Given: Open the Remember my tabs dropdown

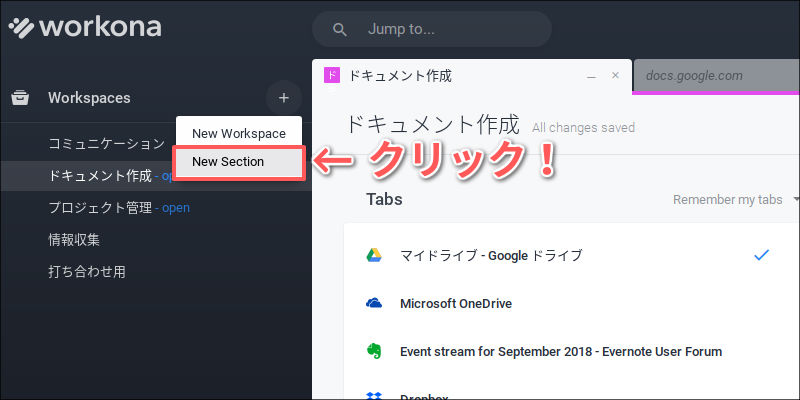Looking at the screenshot, I should pos(734,199).
